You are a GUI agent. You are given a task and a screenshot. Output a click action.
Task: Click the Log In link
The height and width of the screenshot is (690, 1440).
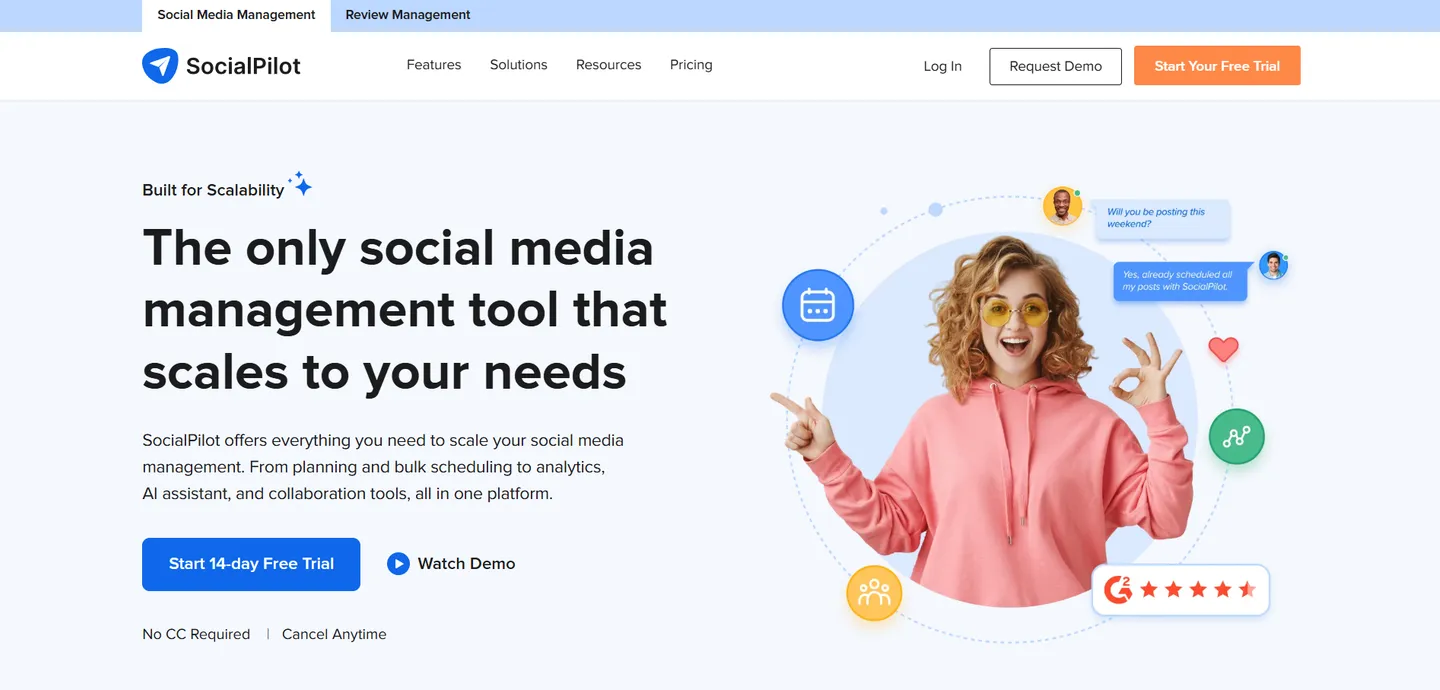click(x=943, y=66)
